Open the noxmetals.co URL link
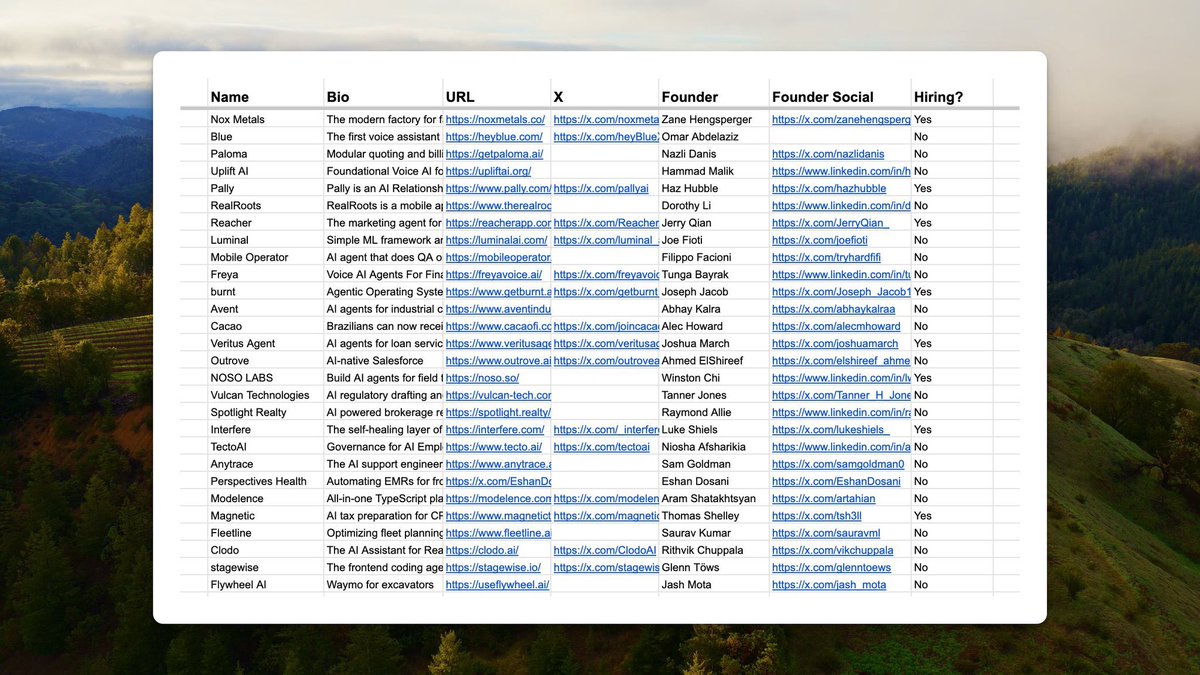 [x=495, y=120]
